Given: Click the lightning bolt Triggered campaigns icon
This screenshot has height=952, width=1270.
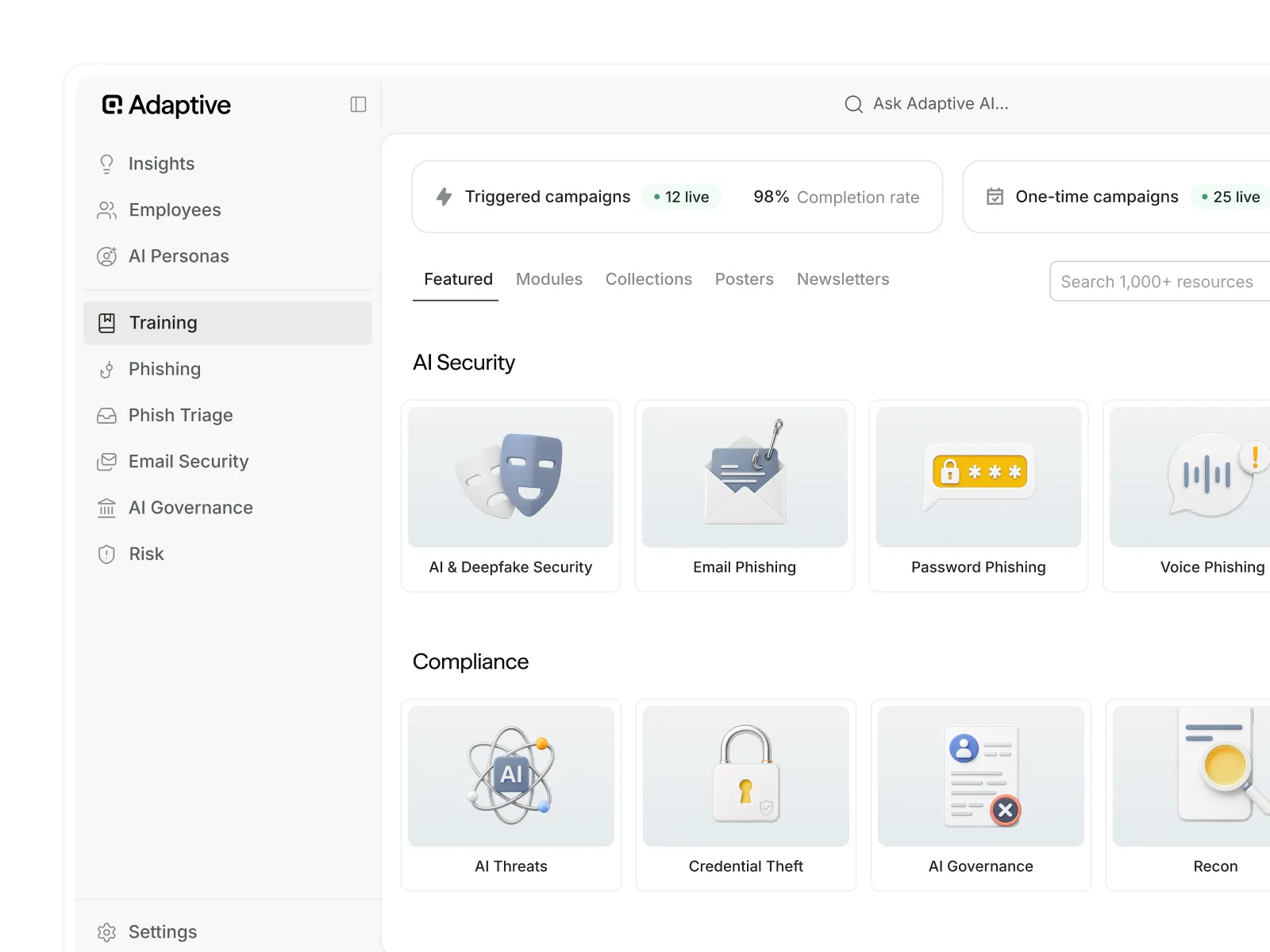Looking at the screenshot, I should [x=444, y=197].
